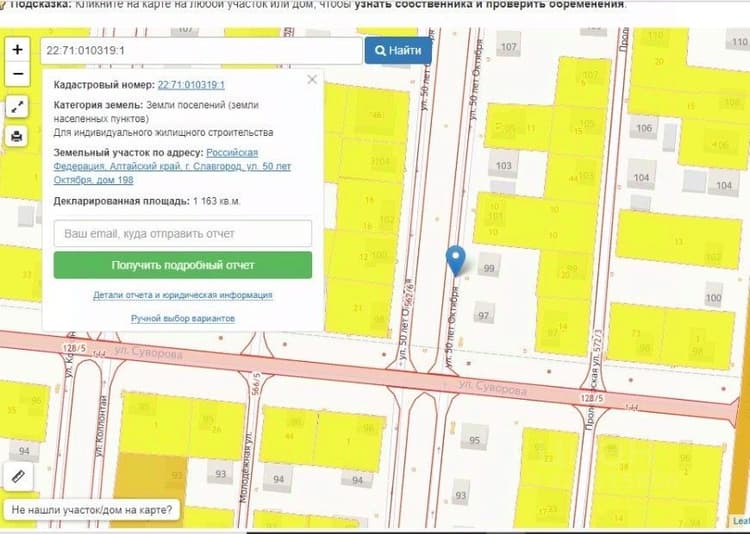Screen dimensions: 750x534
Task: Print the map via printer icon
Action: [x=17, y=136]
